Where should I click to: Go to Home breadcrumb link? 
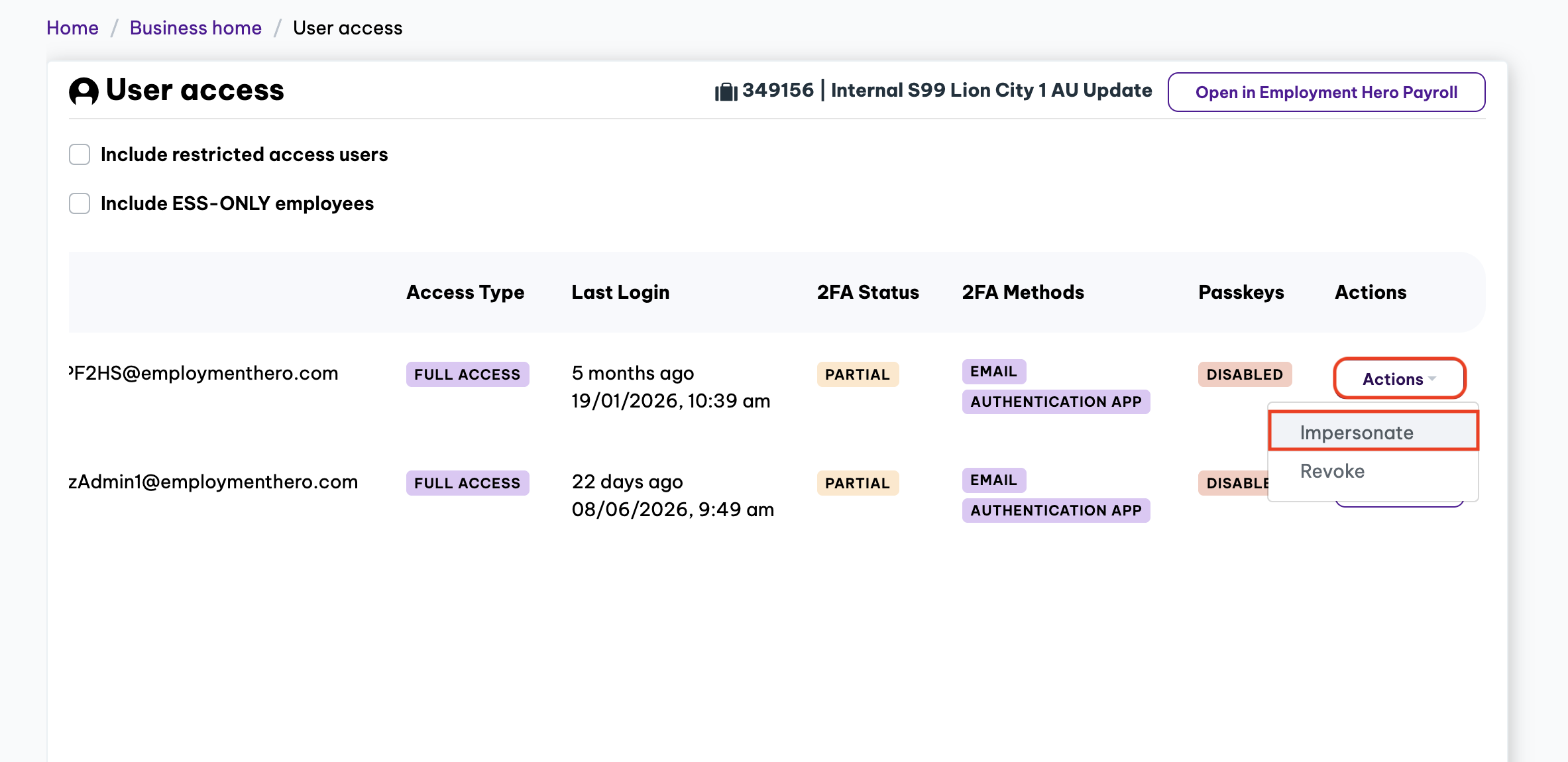coord(72,28)
